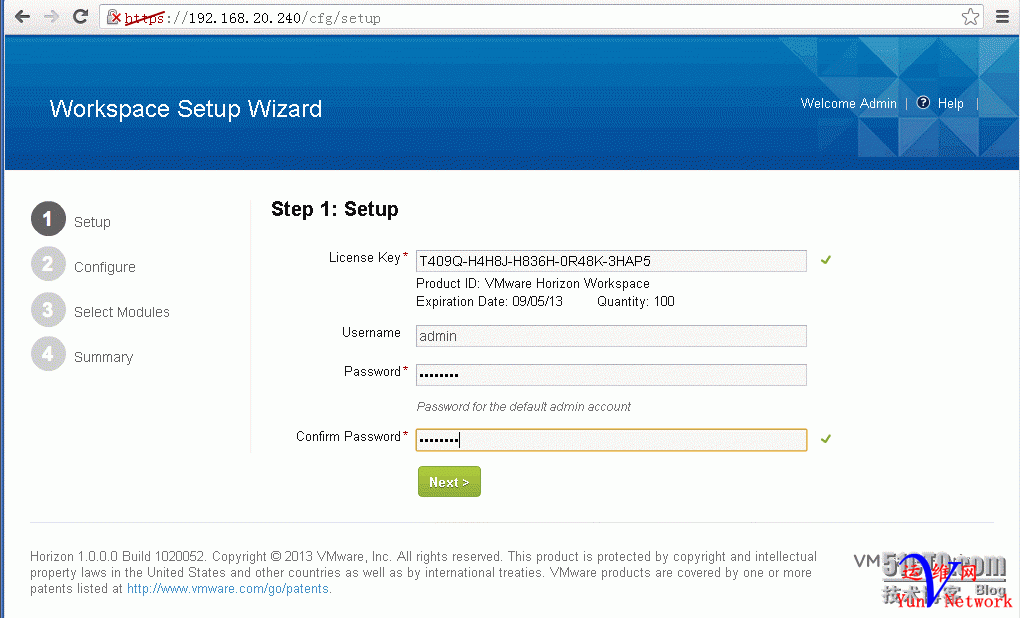Select step 4 circle for Summary
Image resolution: width=1020 pixels, height=618 pixels.
click(48, 354)
